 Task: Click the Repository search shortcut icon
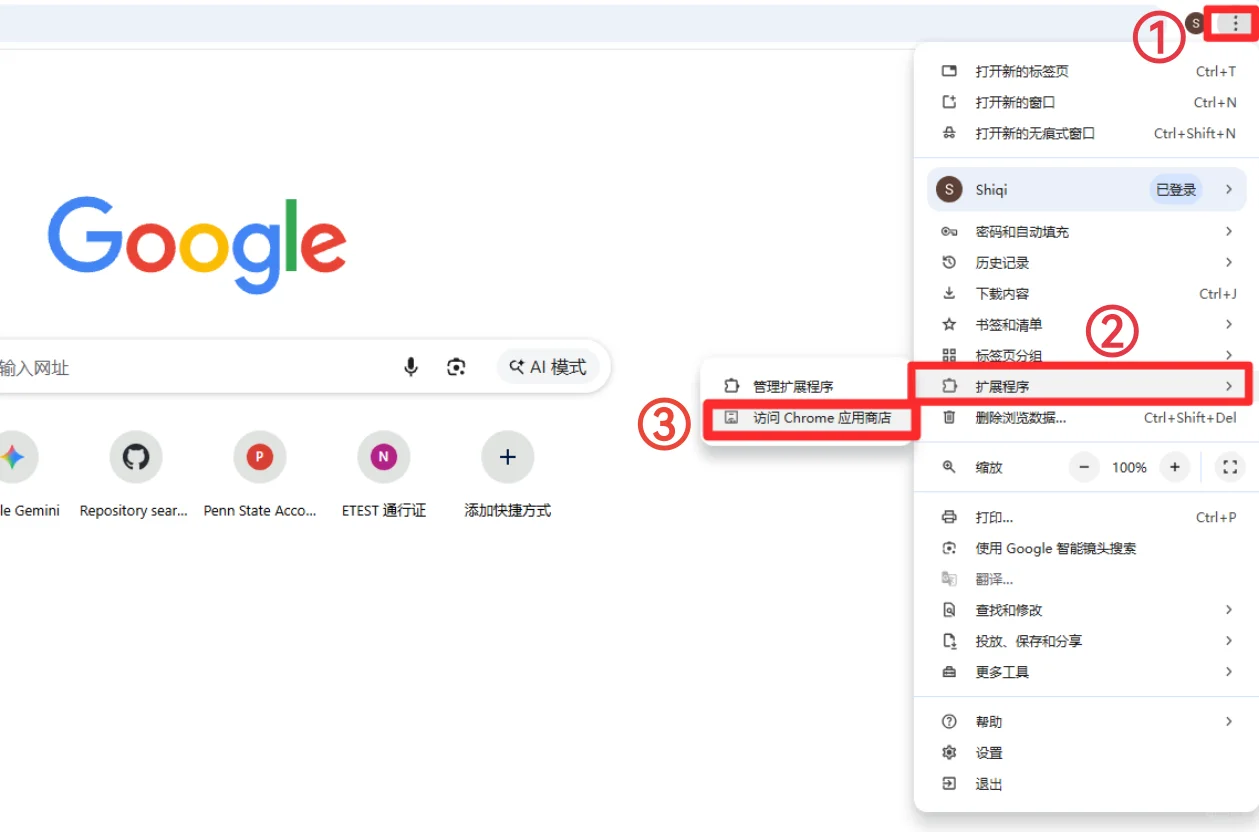[135, 456]
